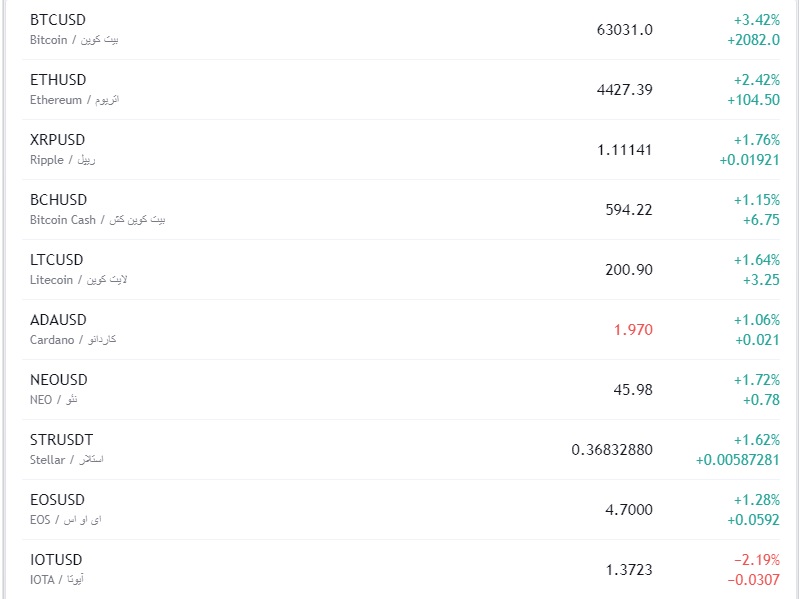Click Bitcoin price 63031.0
The image size is (799, 599).
point(624,30)
